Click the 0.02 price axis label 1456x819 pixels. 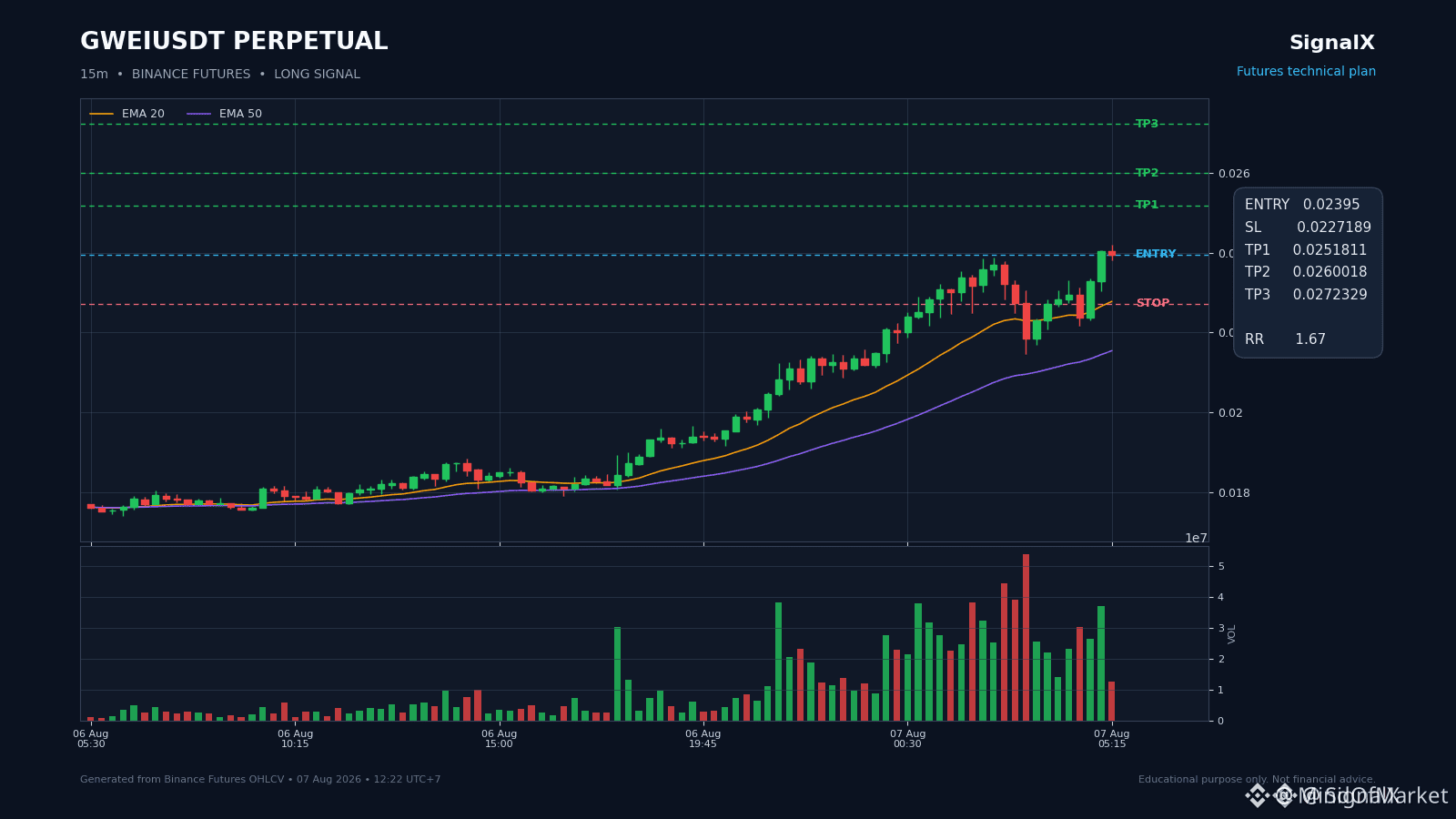pyautogui.click(x=1230, y=413)
